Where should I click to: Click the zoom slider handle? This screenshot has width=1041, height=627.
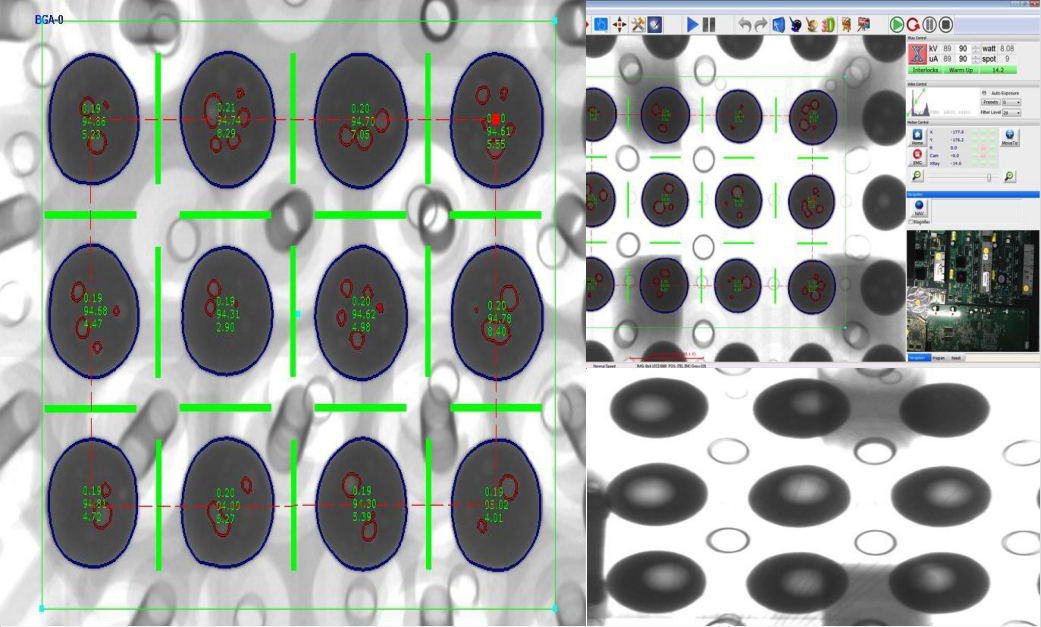pyautogui.click(x=989, y=177)
